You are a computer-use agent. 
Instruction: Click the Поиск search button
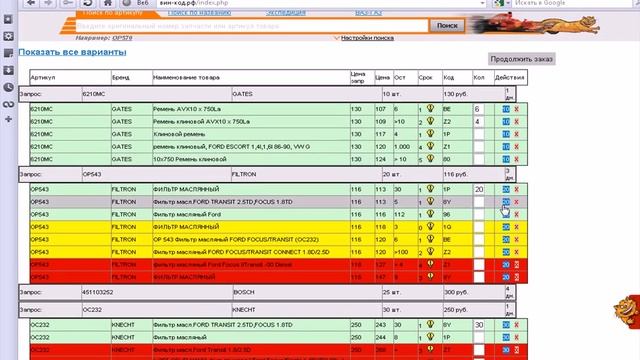click(x=447, y=26)
